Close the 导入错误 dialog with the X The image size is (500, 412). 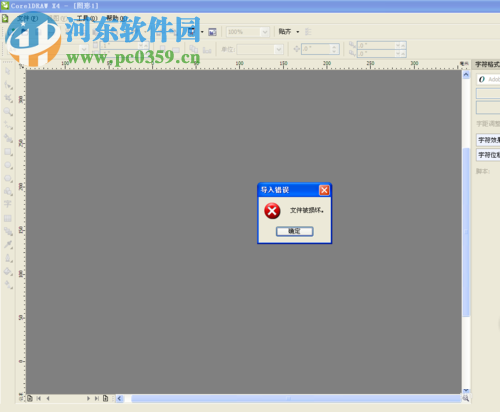pyautogui.click(x=324, y=190)
